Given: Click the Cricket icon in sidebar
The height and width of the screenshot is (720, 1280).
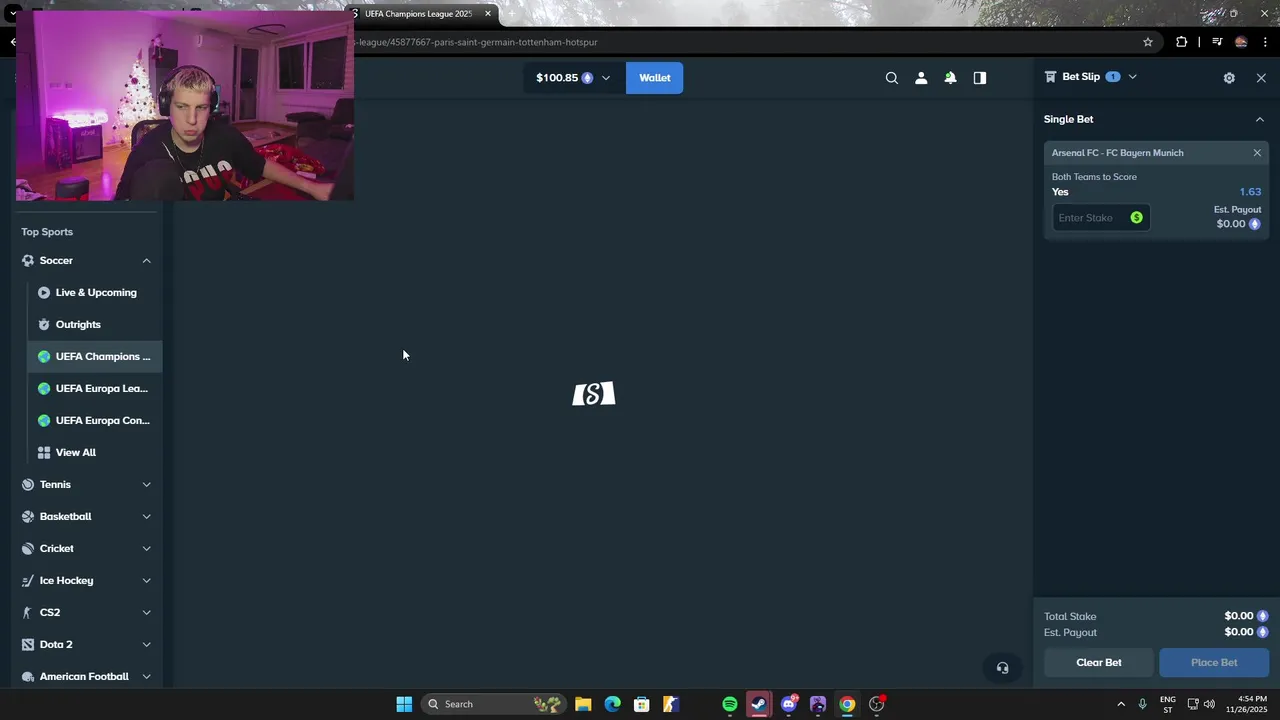Looking at the screenshot, I should (x=28, y=549).
